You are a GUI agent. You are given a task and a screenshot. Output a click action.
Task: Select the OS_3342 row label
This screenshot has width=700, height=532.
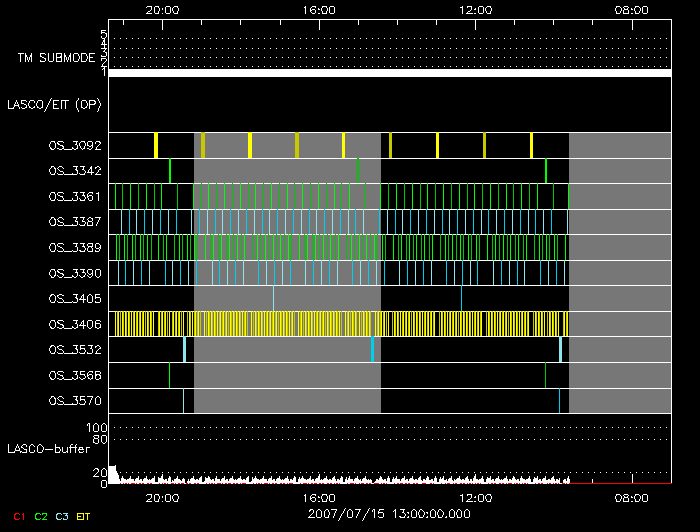73,172
